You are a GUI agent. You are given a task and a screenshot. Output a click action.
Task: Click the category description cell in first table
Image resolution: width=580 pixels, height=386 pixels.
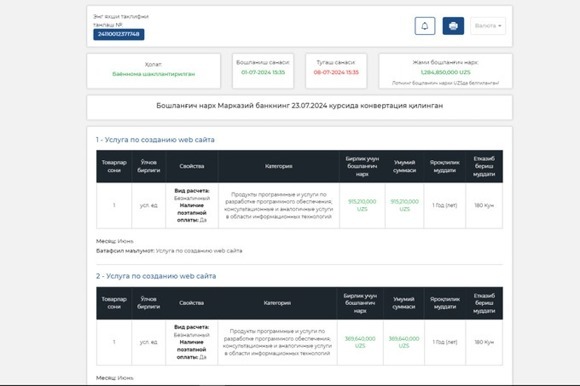coord(279,205)
